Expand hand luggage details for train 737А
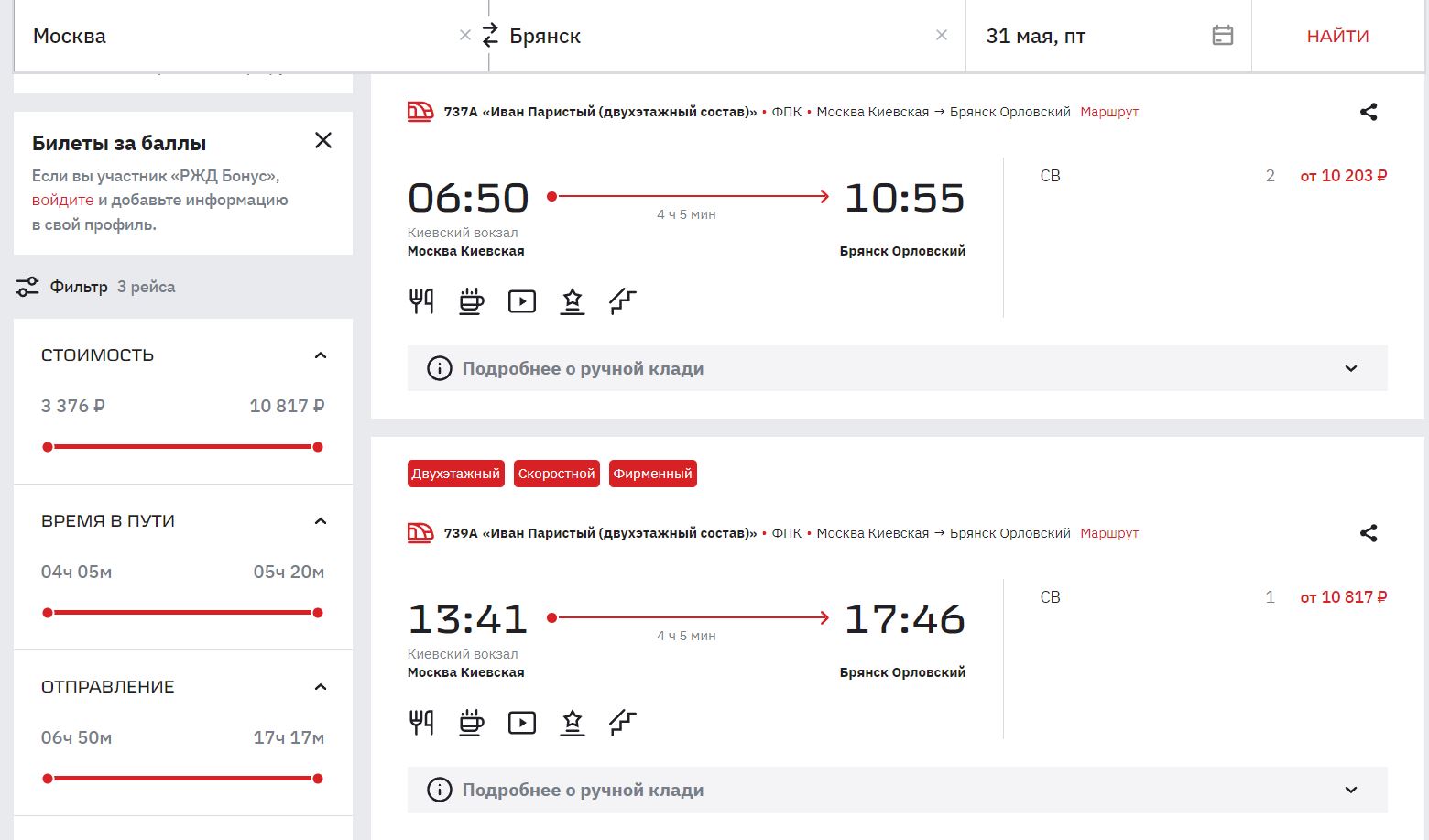 coord(898,368)
